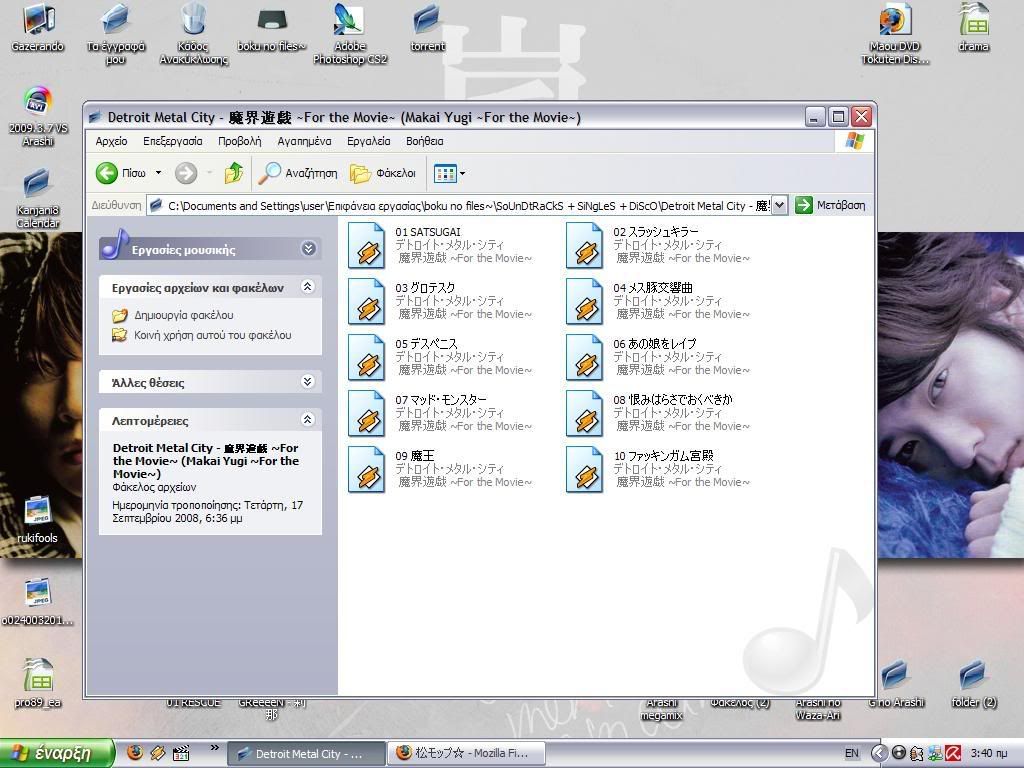The height and width of the screenshot is (768, 1024).
Task: Select the 2009.3.7 VS Arashi video icon
Action: tap(38, 116)
